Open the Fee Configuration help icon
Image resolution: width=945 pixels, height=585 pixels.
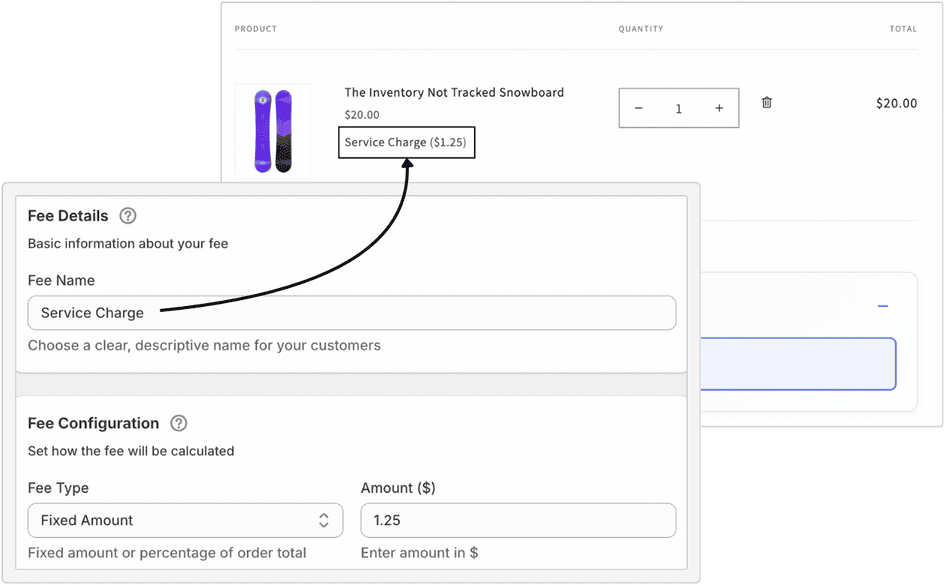pos(178,423)
